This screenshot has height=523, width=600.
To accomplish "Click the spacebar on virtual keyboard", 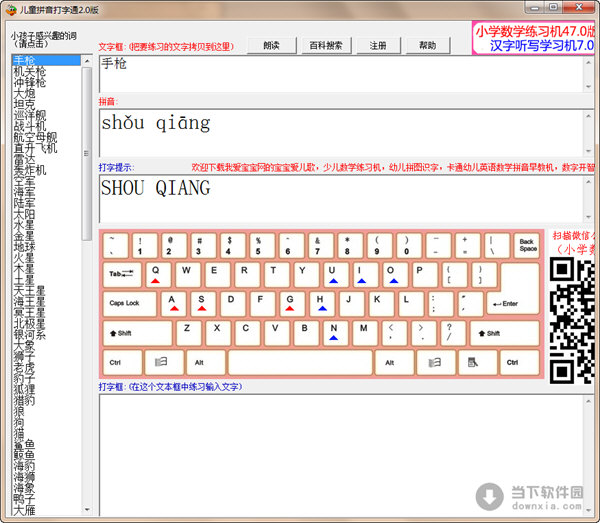I will coord(300,362).
